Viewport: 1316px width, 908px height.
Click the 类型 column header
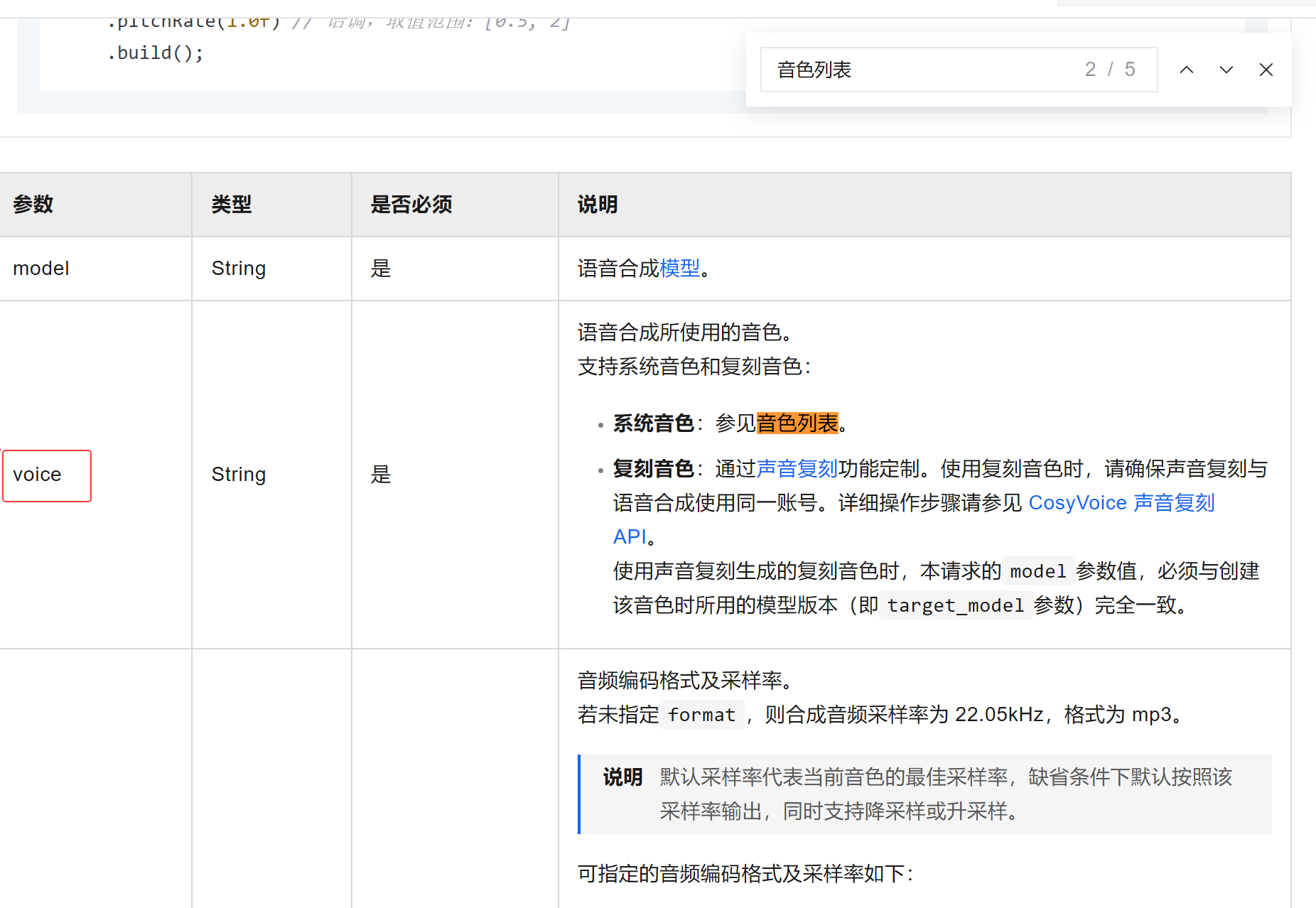pos(271,205)
